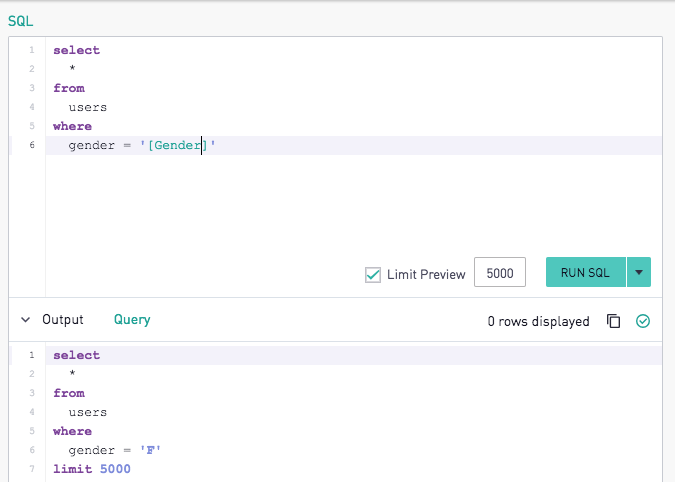
Task: Click line number 6 in editor gutter
Action: pos(32,145)
